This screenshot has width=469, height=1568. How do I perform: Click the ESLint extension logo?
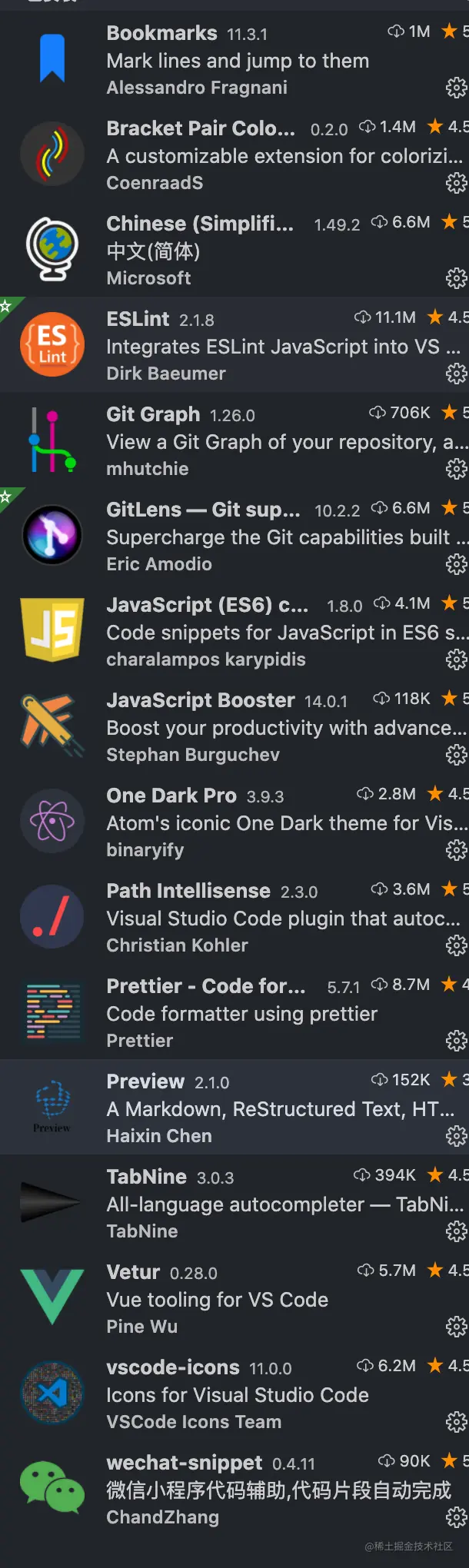point(52,344)
